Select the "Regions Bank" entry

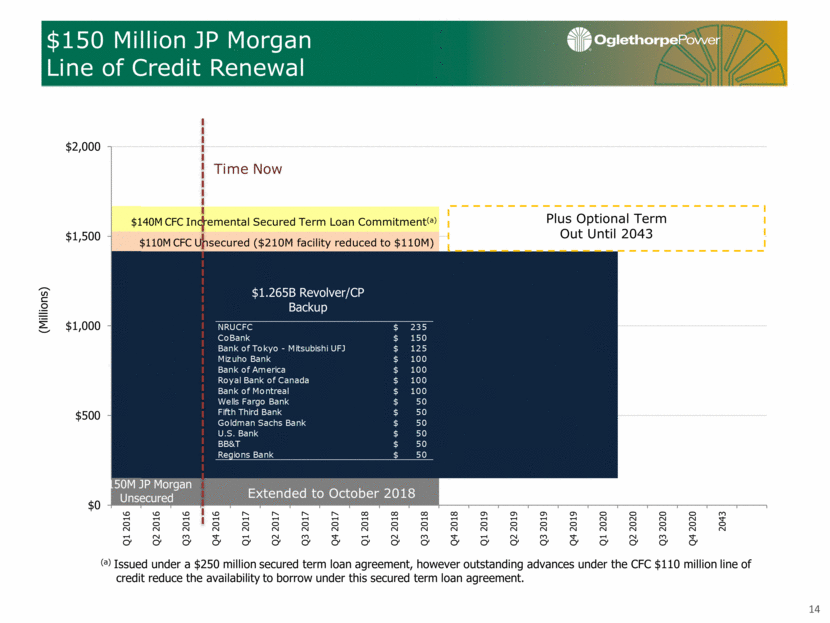pyautogui.click(x=245, y=454)
